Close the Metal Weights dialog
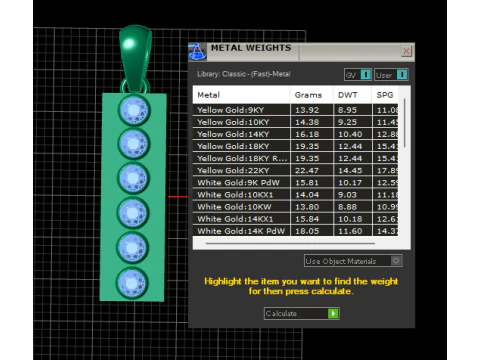 406,51
